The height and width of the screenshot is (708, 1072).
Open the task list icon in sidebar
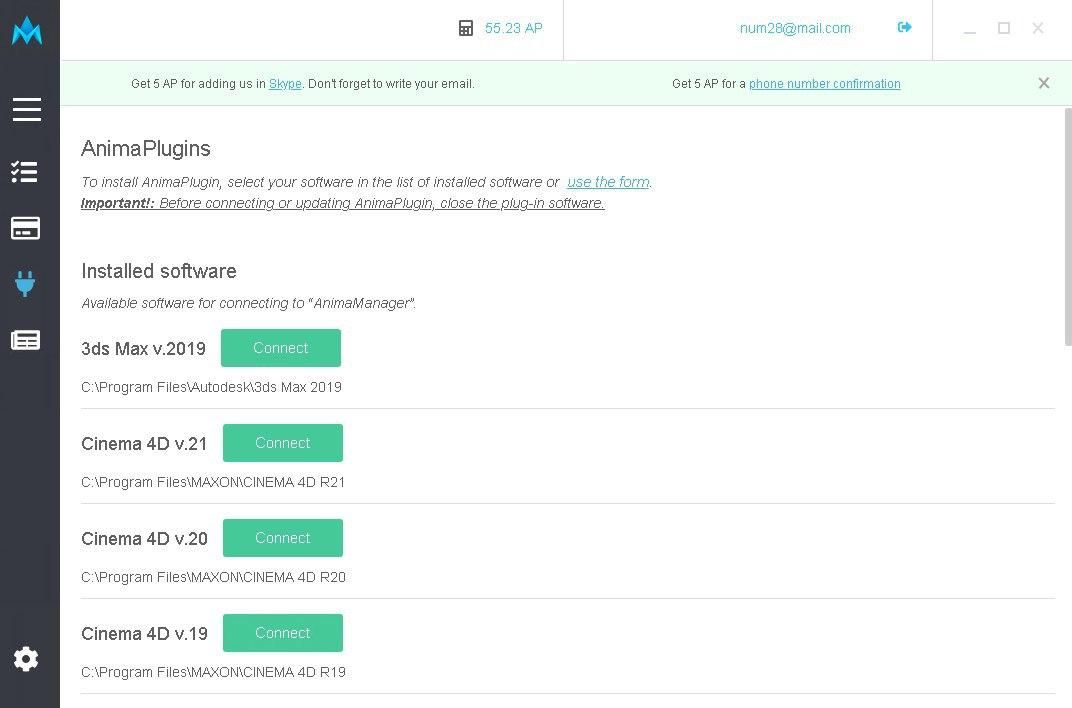(25, 172)
